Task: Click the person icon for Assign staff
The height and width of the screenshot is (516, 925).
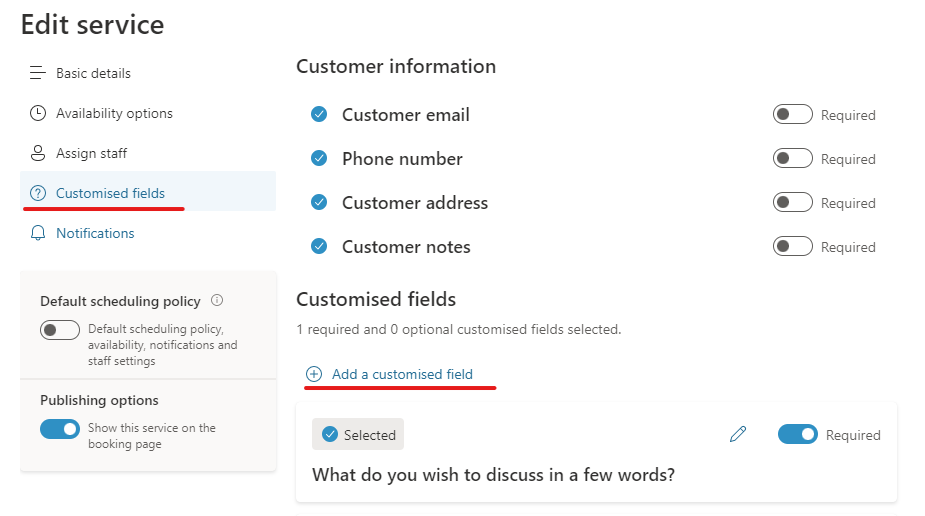Action: pyautogui.click(x=38, y=153)
